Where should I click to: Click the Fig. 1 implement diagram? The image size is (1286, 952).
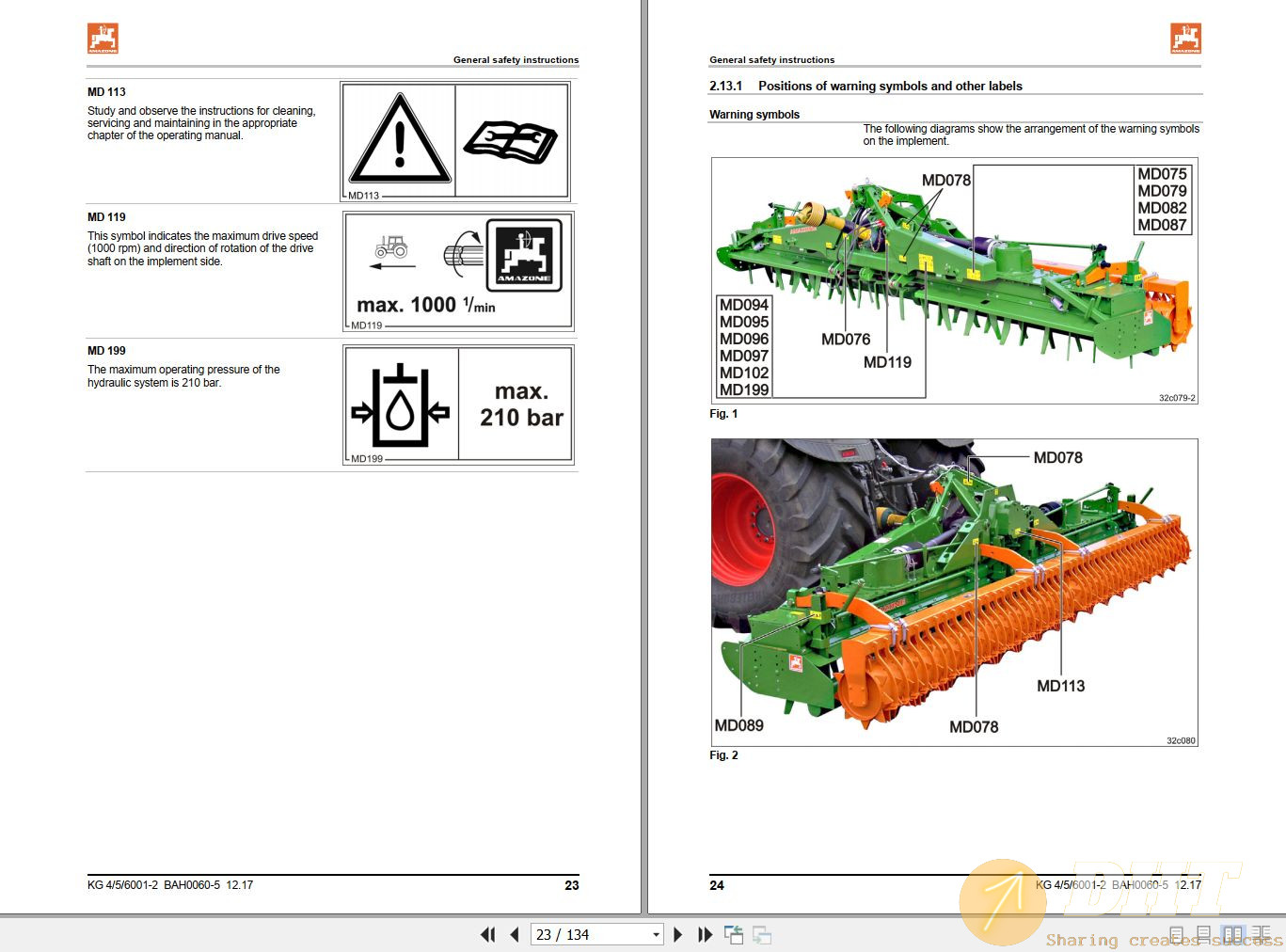coord(954,280)
